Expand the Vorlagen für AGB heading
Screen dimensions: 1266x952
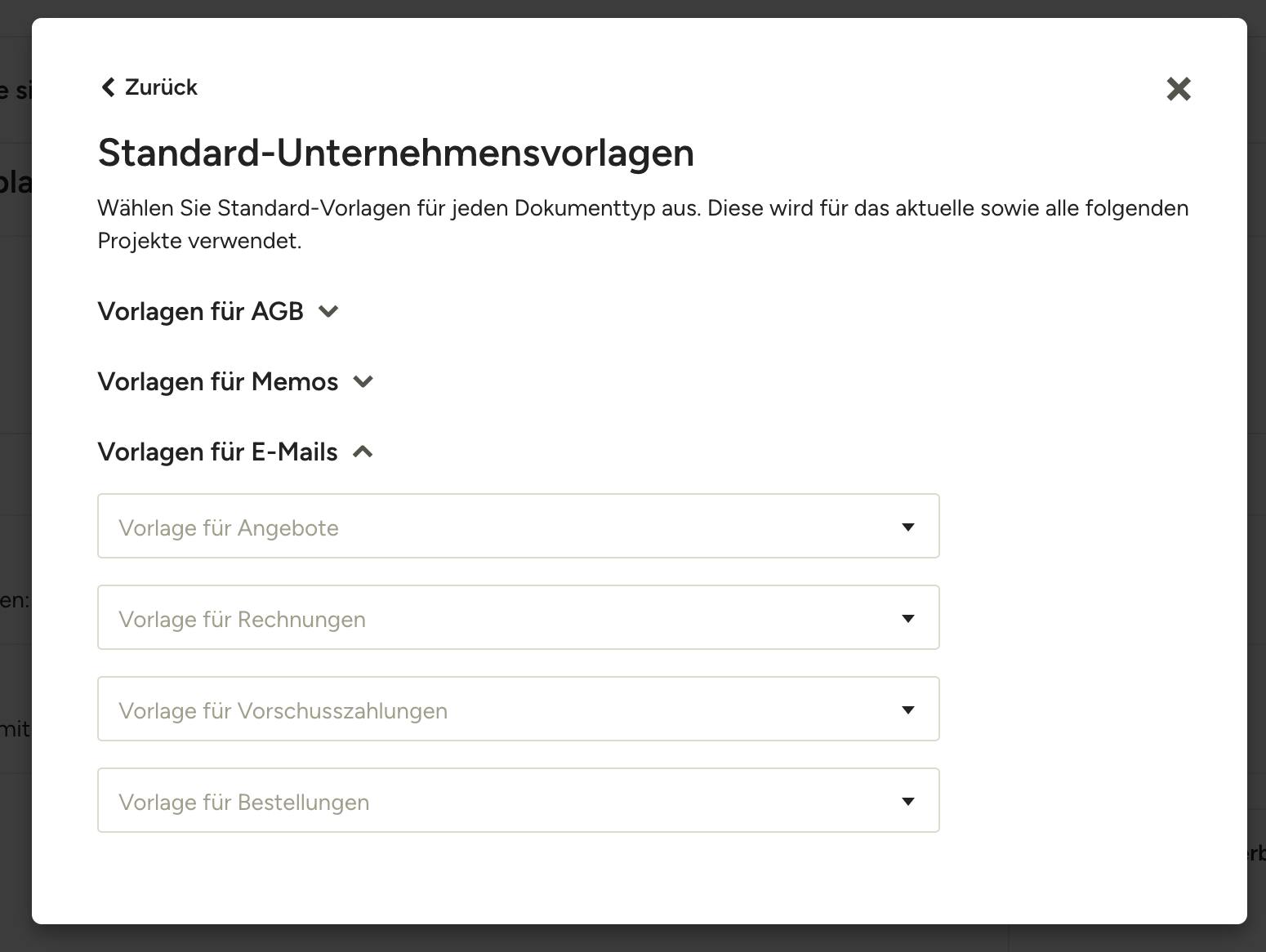click(x=201, y=311)
